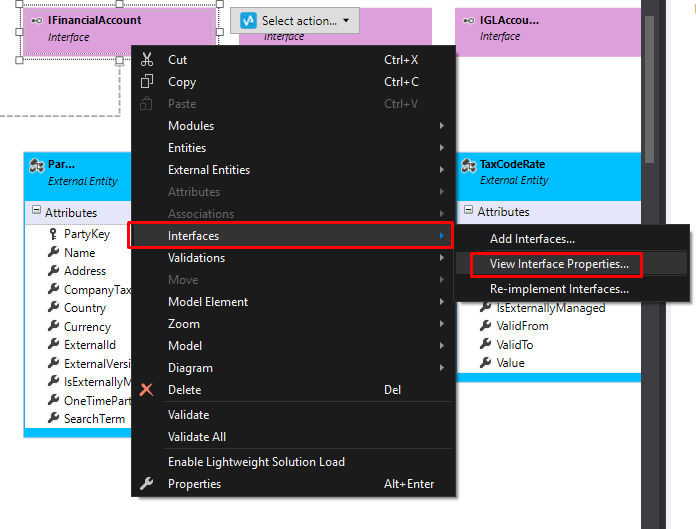Select the IGLAccou... interface shape
Screen dimensions: 696x529
548,32
